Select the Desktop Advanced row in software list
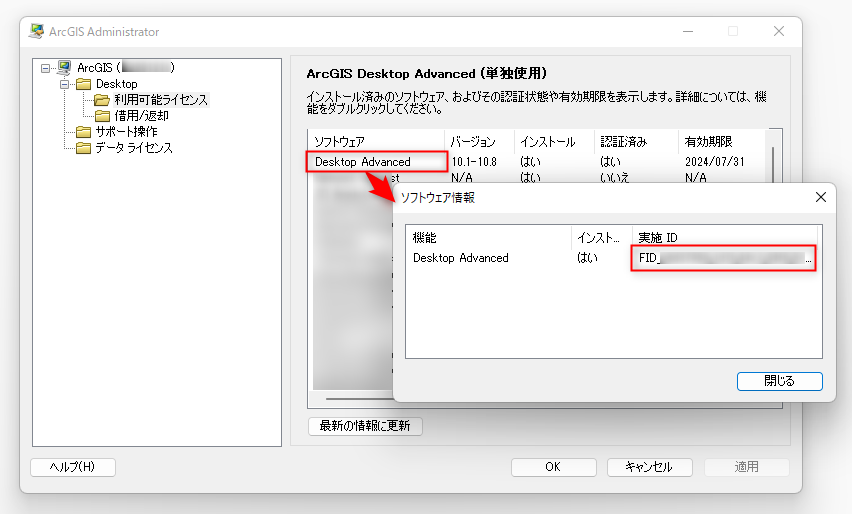852x514 pixels. click(363, 161)
